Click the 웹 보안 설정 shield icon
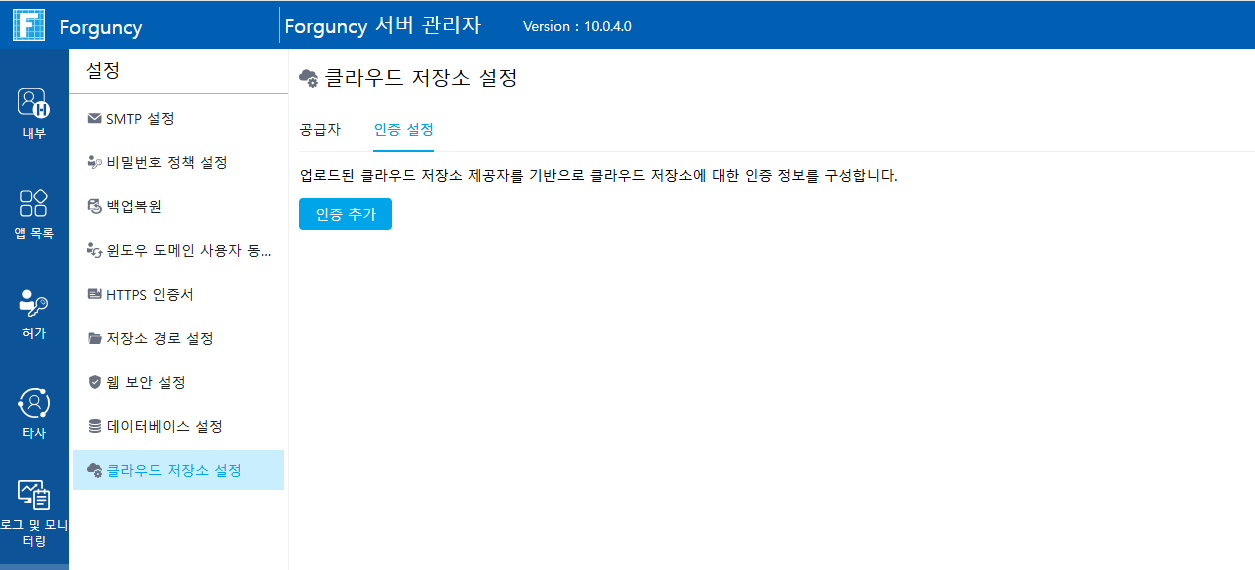The image size is (1255, 570). click(94, 382)
